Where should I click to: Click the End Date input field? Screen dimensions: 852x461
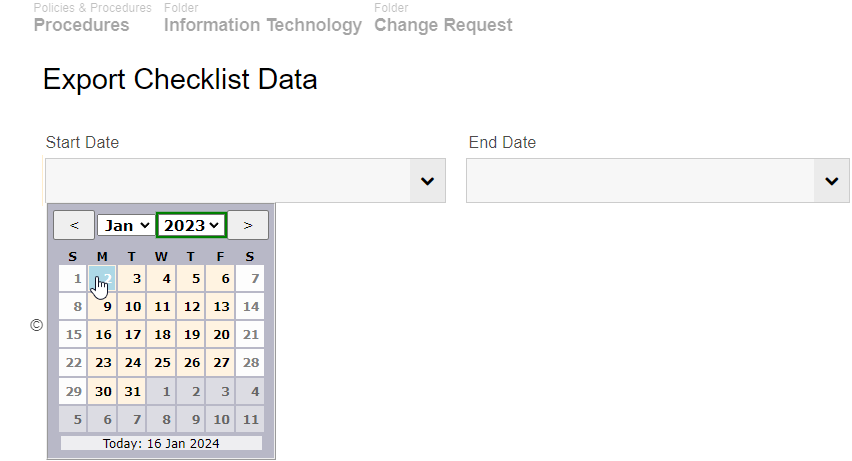coord(639,181)
